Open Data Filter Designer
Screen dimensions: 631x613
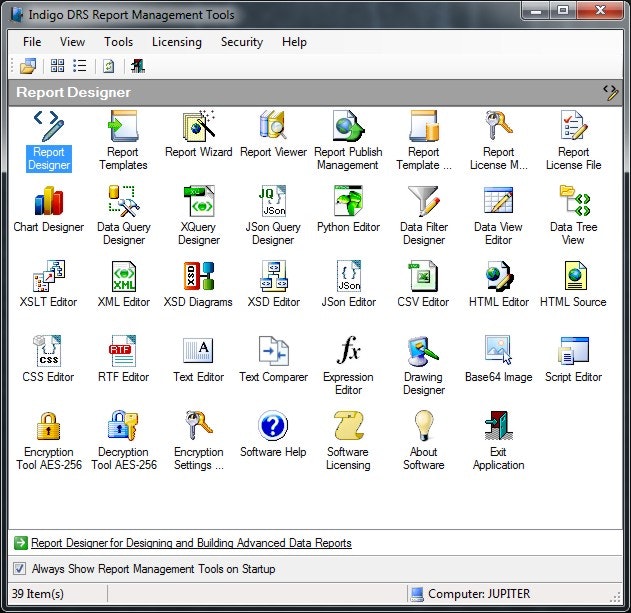[423, 216]
